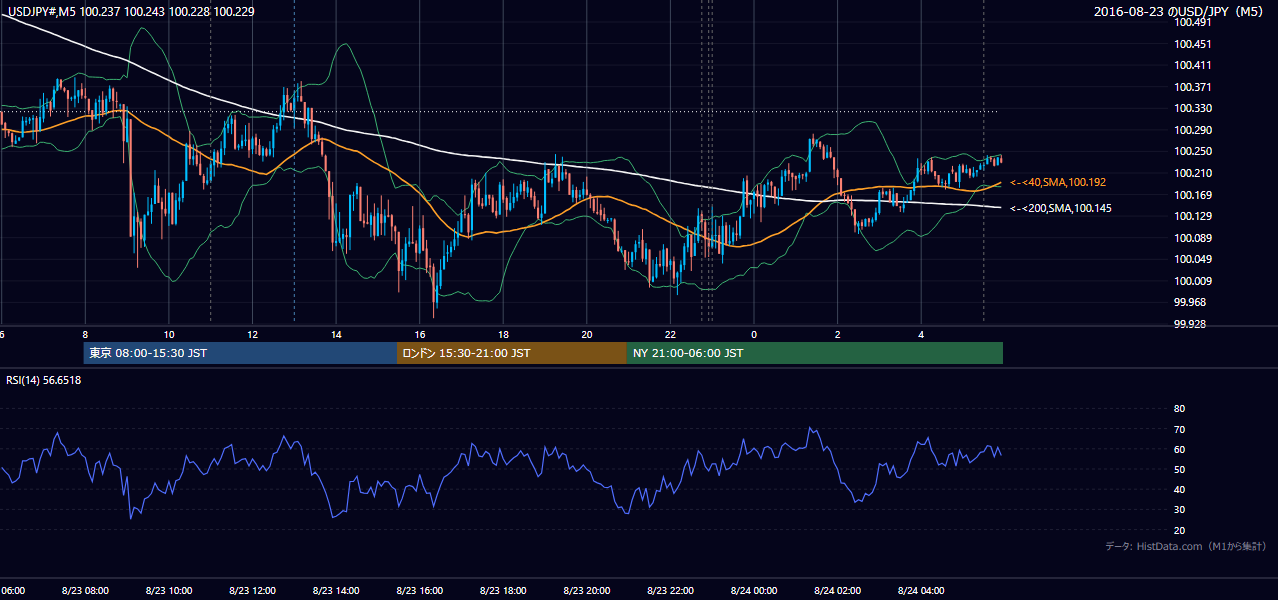Click hour tick 4 on the chart axis
Screen dimensions: 1278x600
(x=921, y=334)
